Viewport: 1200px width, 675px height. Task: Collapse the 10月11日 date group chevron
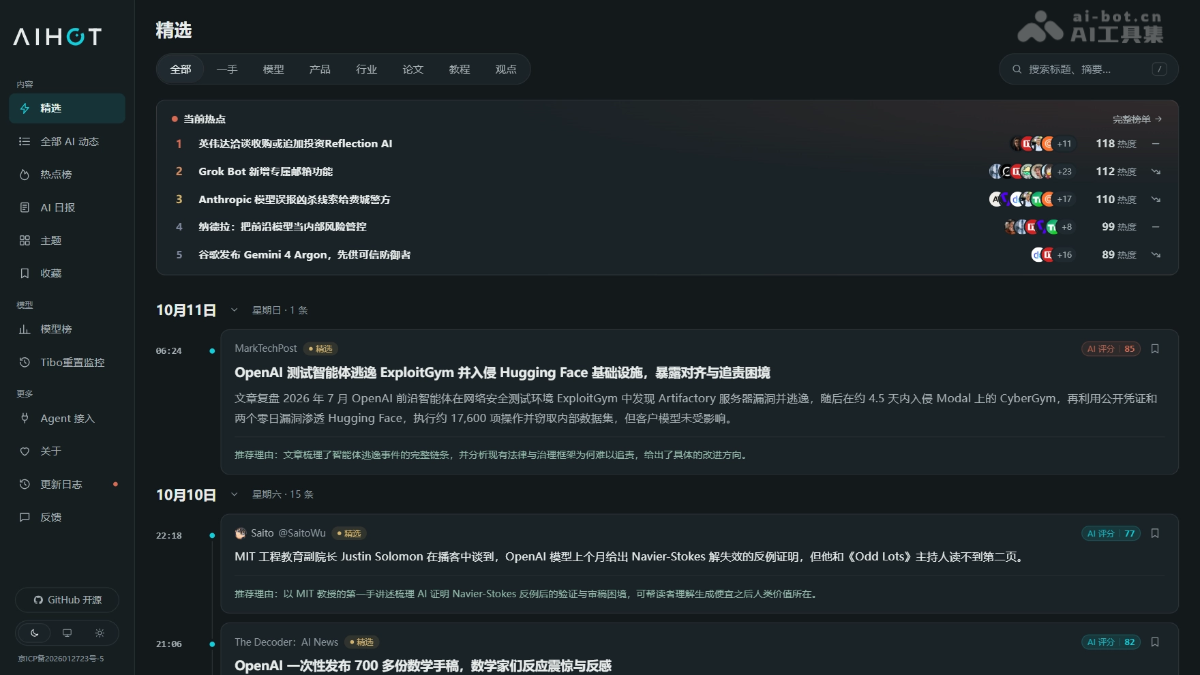(234, 310)
